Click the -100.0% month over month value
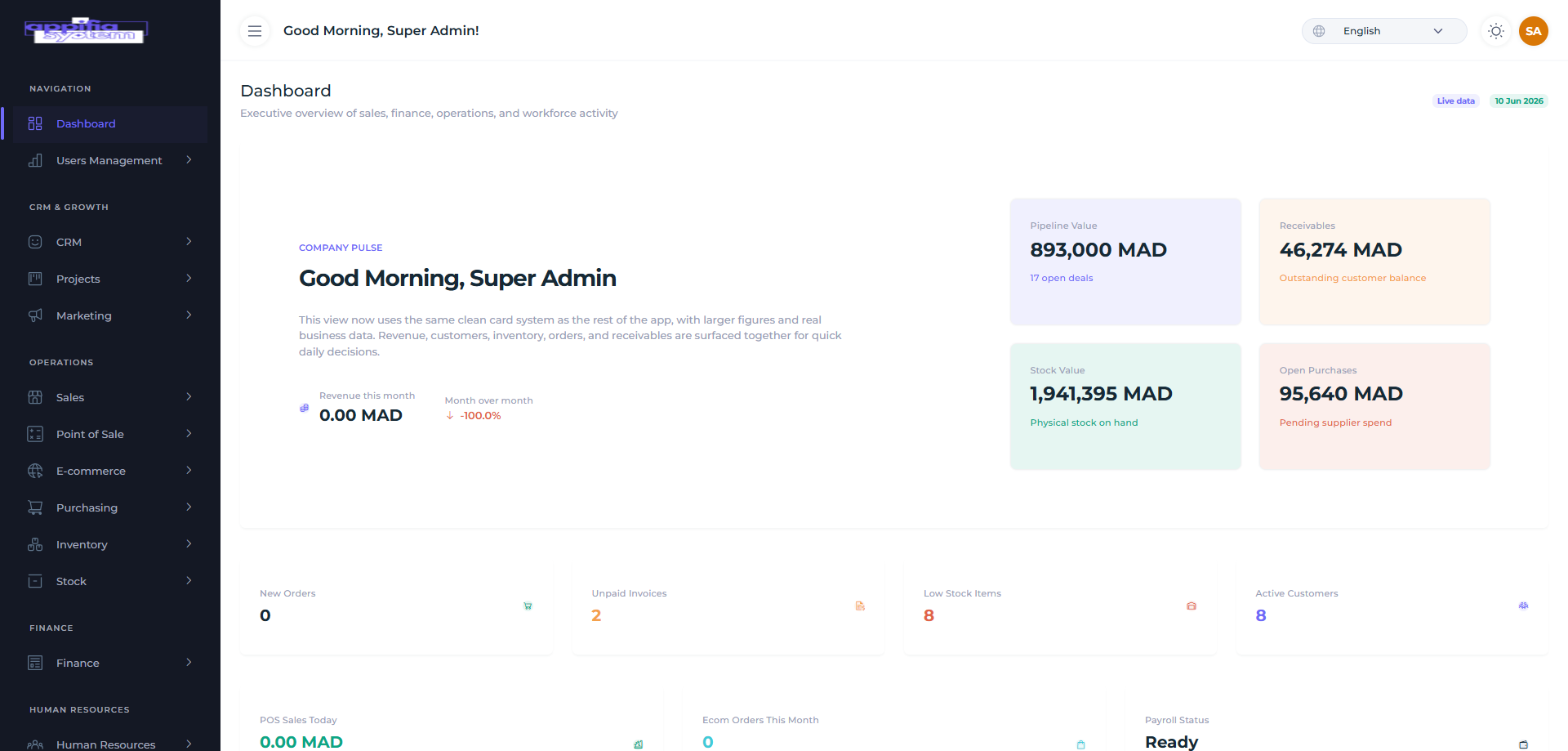 pyautogui.click(x=480, y=415)
